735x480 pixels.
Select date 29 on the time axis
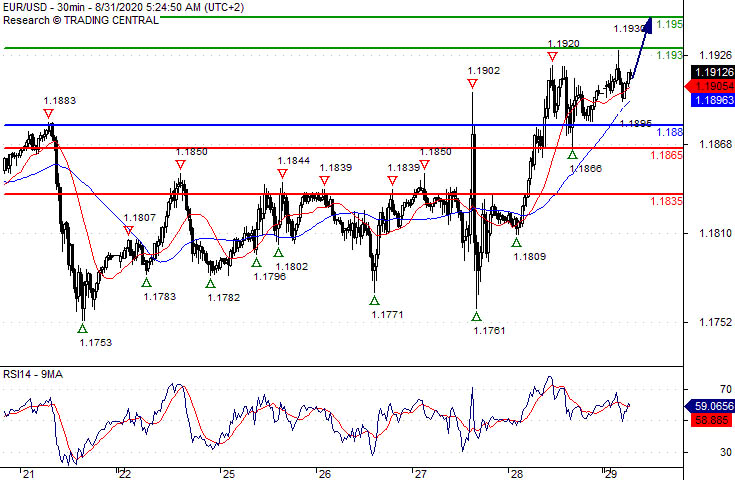point(611,474)
